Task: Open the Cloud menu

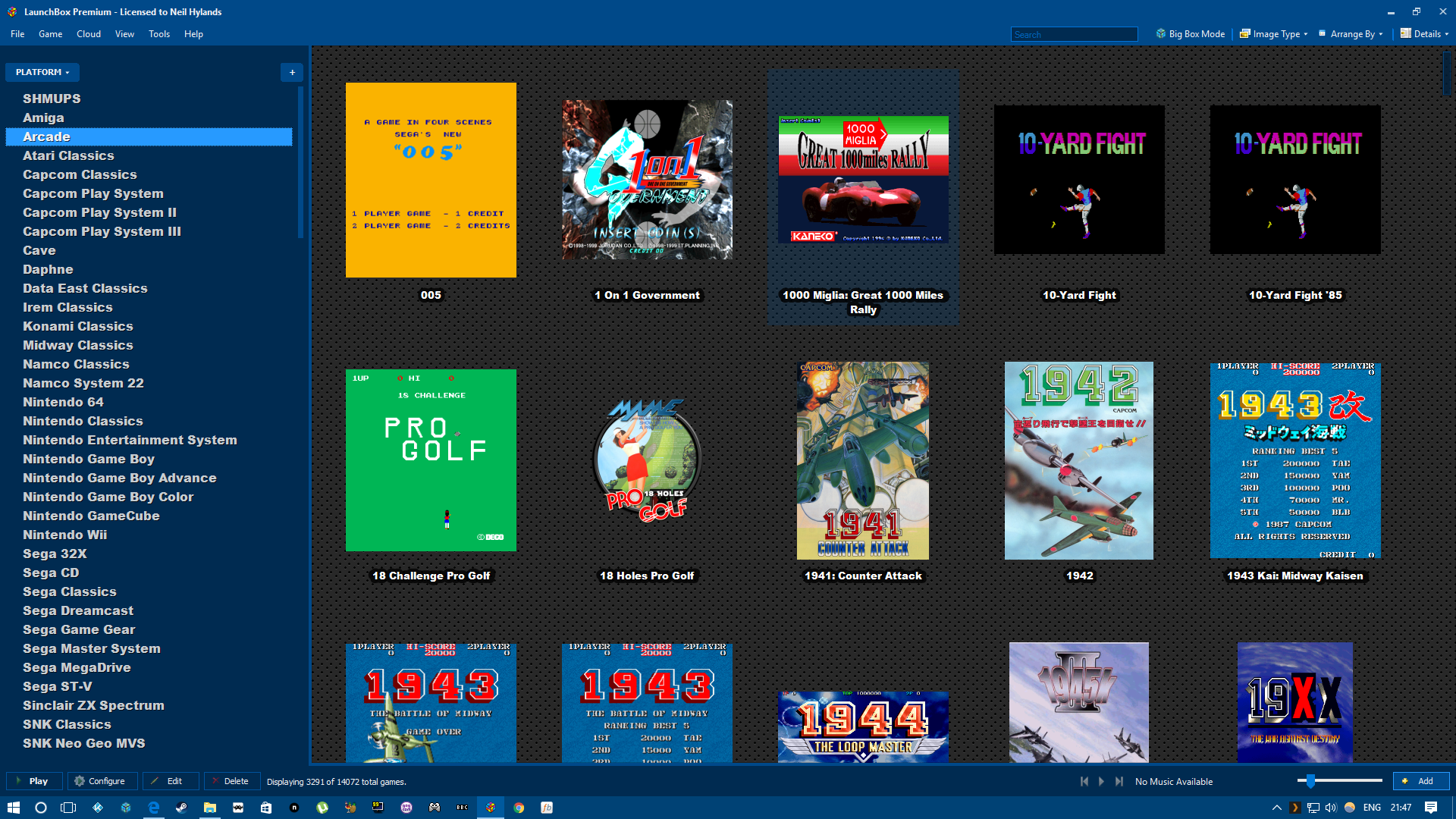Action: click(x=89, y=34)
